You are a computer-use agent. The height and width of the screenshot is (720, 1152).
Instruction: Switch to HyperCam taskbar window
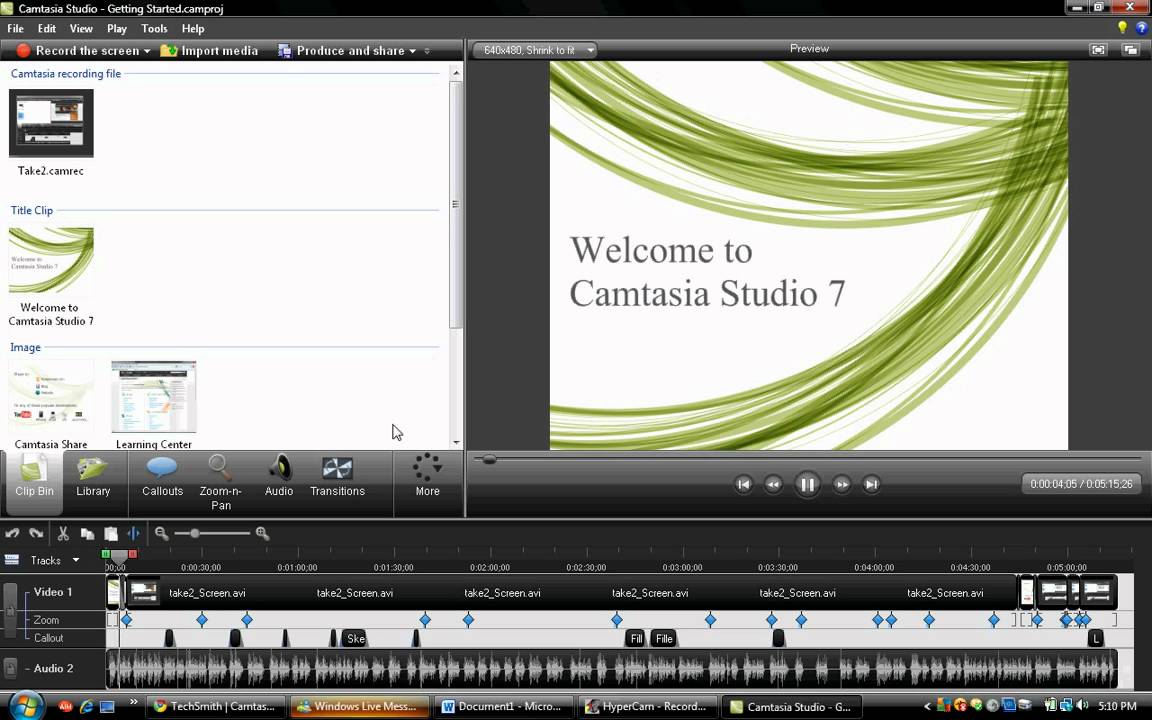coord(647,707)
